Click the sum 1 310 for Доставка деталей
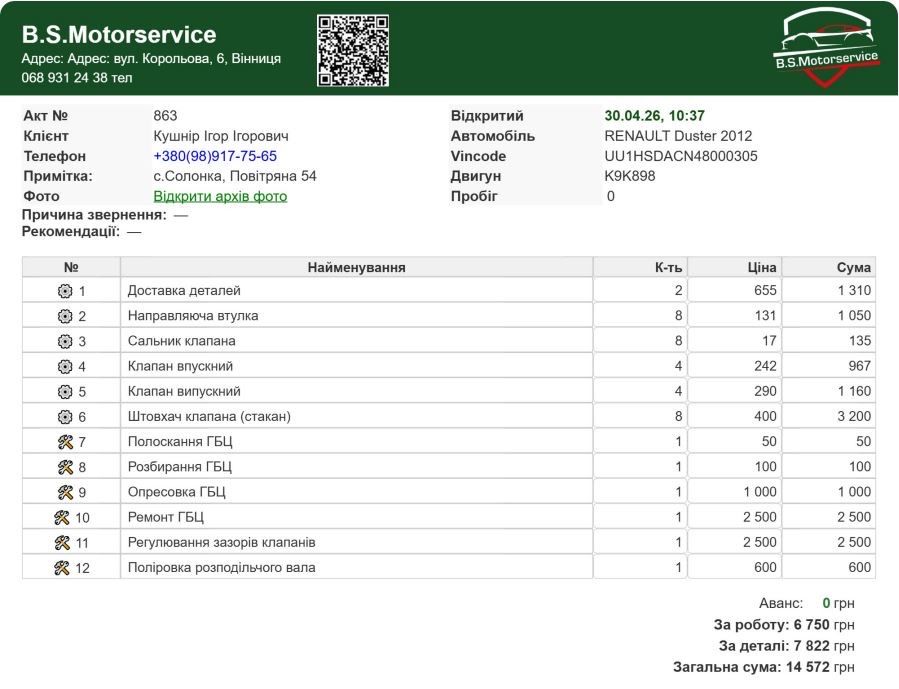This screenshot has height=689, width=899. click(x=854, y=291)
